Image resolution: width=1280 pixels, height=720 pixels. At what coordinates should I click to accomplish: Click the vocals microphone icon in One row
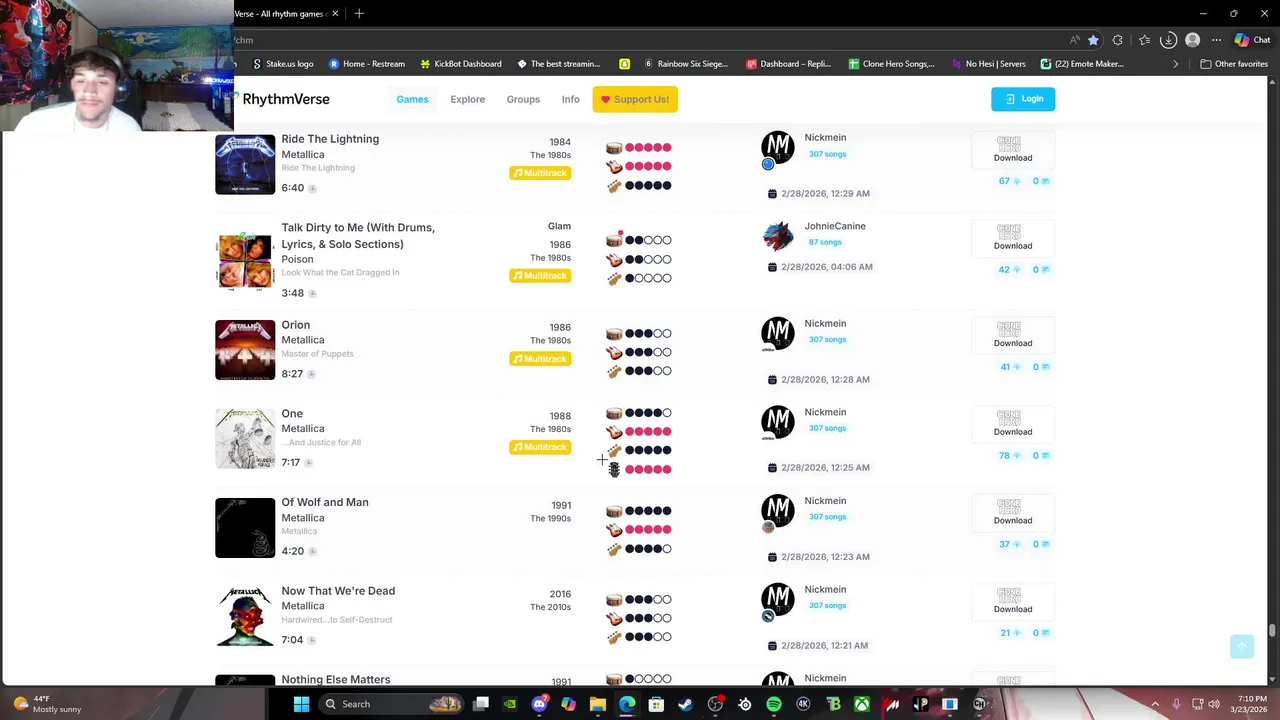pyautogui.click(x=614, y=469)
